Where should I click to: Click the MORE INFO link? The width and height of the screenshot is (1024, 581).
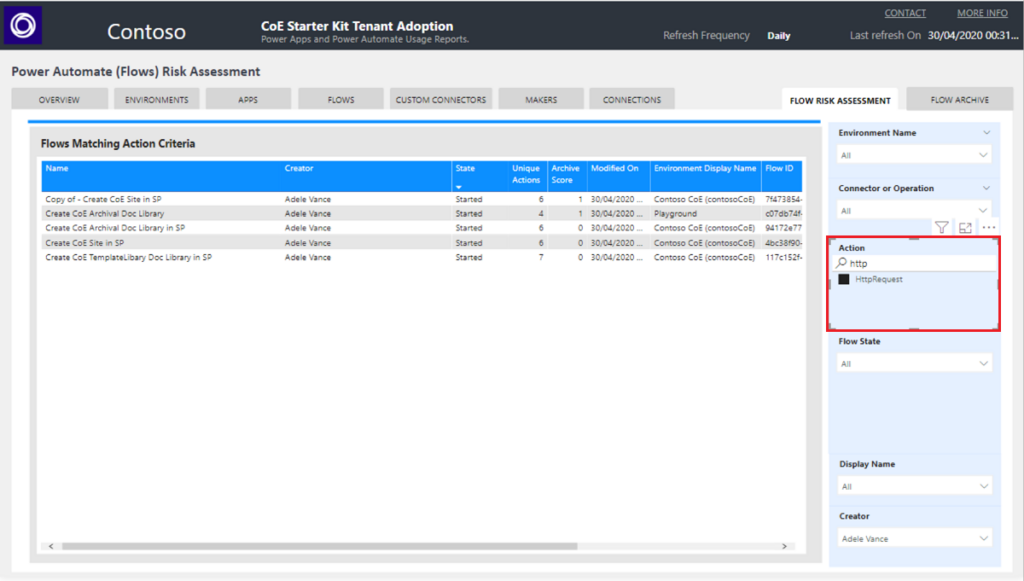(x=982, y=14)
